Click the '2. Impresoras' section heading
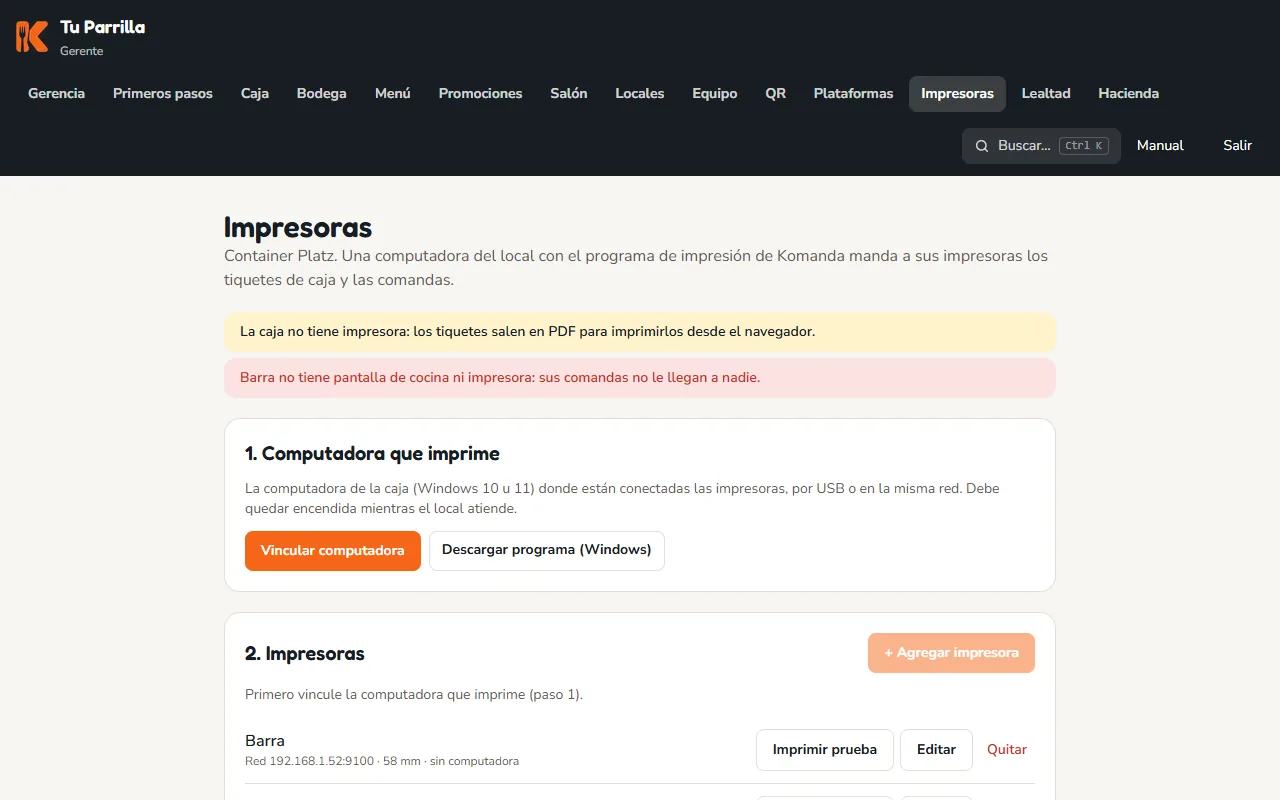1280x800 pixels. coord(305,654)
